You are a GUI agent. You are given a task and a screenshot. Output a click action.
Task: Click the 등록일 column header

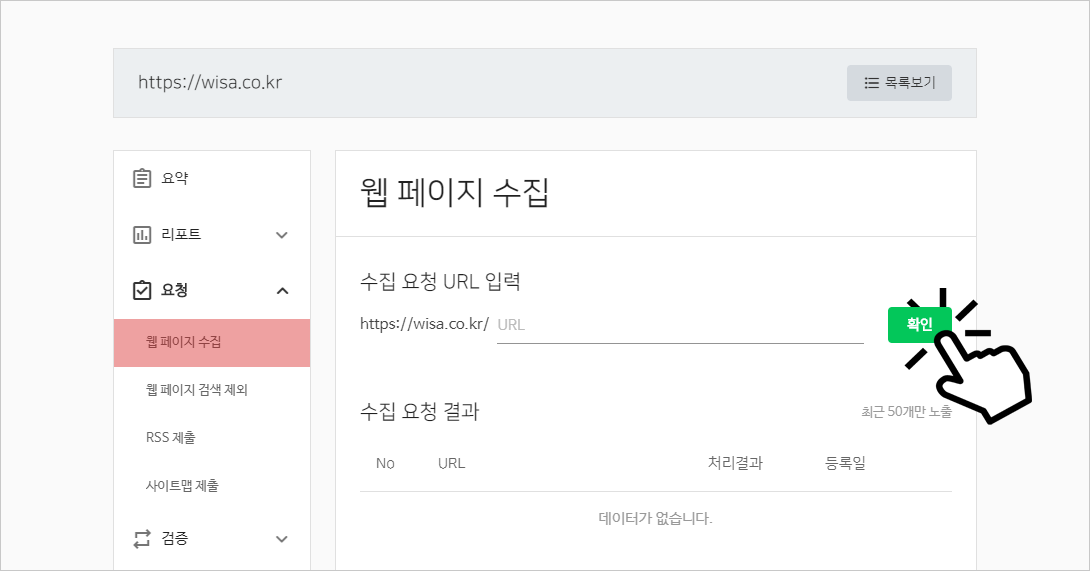pyautogui.click(x=845, y=463)
